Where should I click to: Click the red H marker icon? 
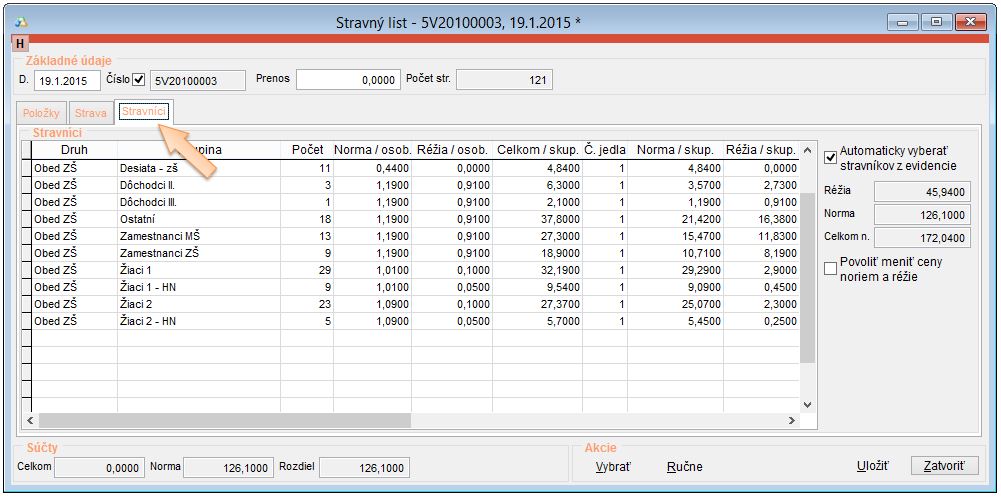20,43
